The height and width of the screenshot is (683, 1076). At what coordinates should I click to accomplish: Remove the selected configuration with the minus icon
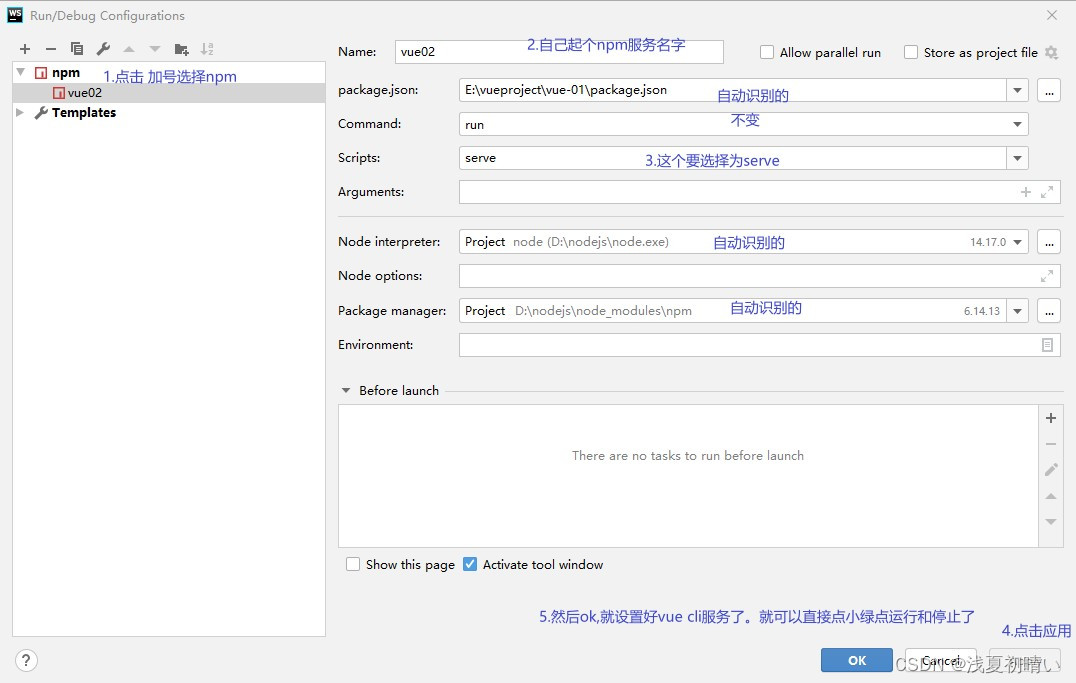51,49
